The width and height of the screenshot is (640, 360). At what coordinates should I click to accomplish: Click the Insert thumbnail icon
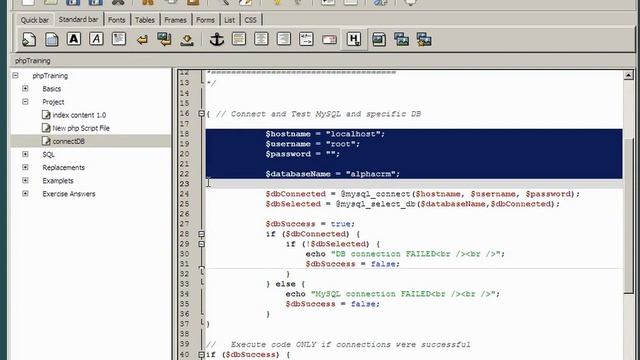[402, 40]
